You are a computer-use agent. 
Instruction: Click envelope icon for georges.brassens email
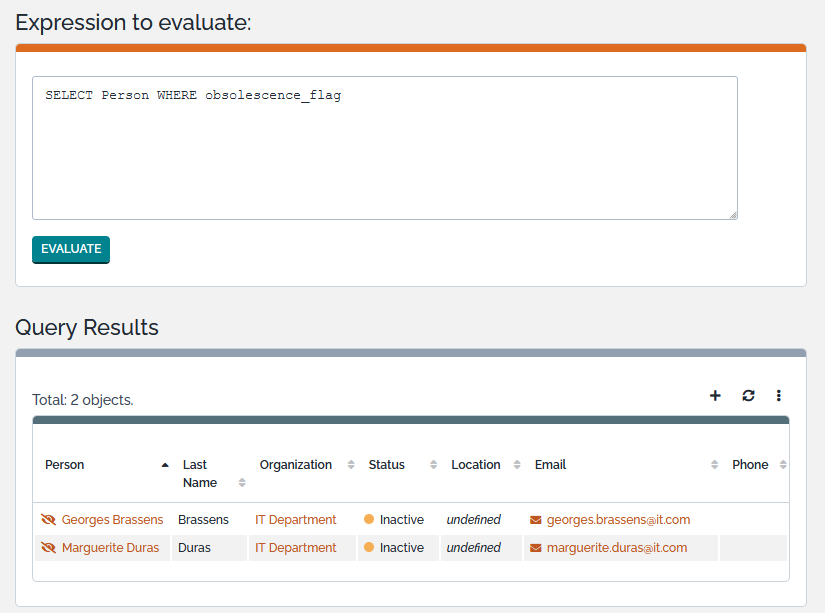536,520
